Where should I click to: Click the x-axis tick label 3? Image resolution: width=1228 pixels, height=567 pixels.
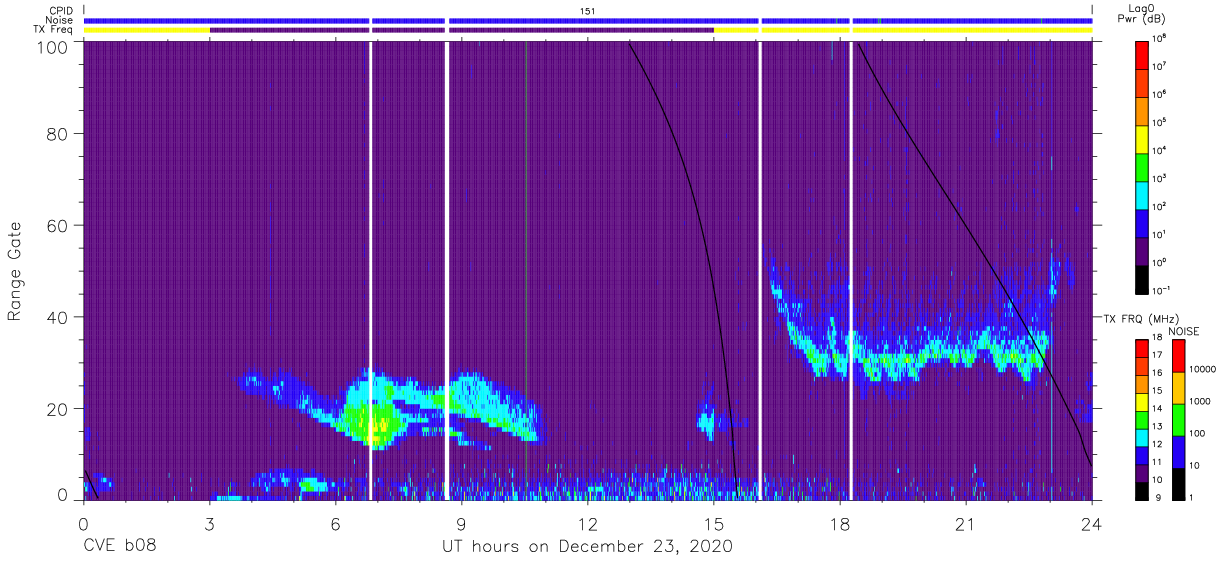[x=209, y=523]
